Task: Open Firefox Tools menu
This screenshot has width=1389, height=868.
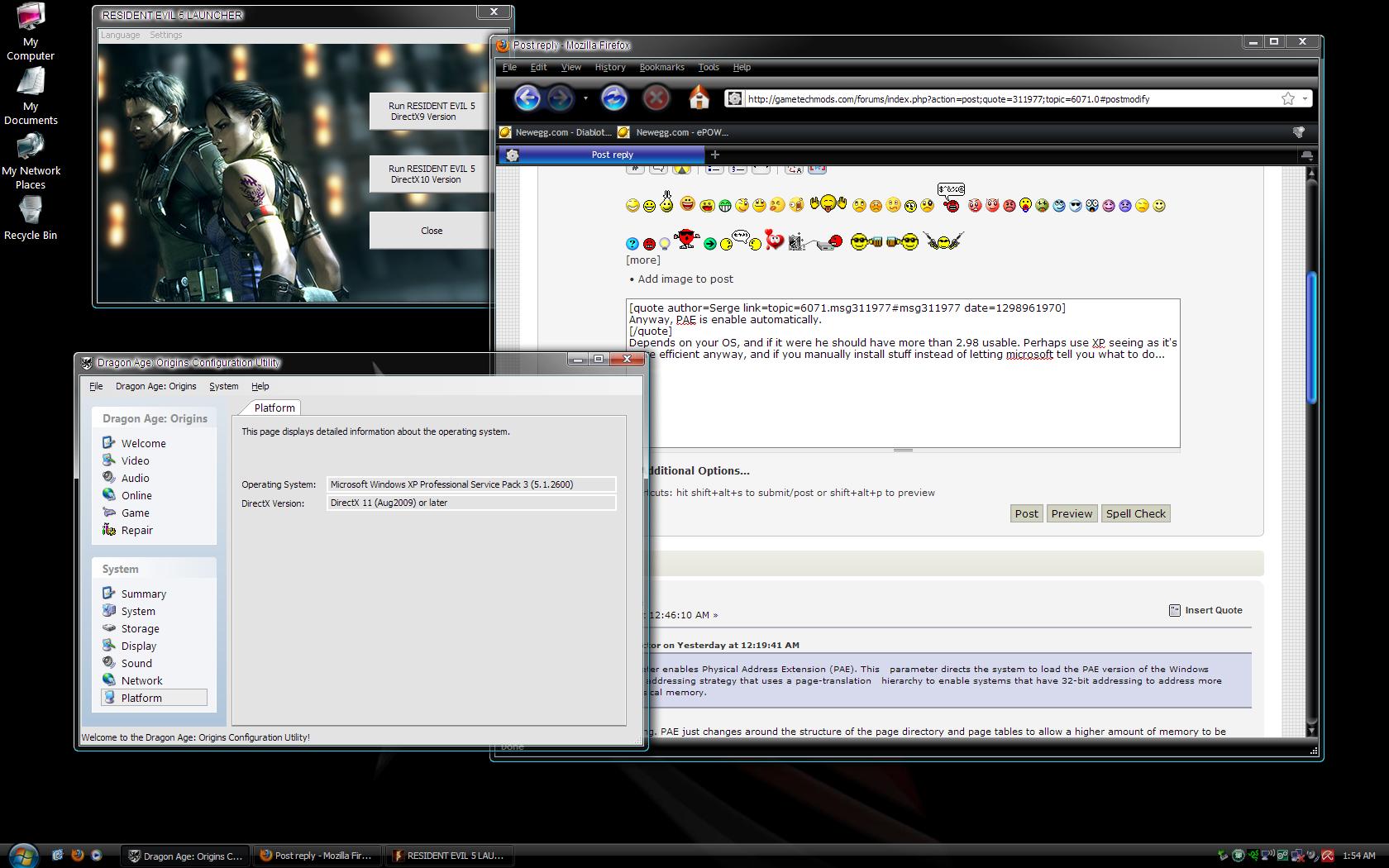Action: click(709, 67)
